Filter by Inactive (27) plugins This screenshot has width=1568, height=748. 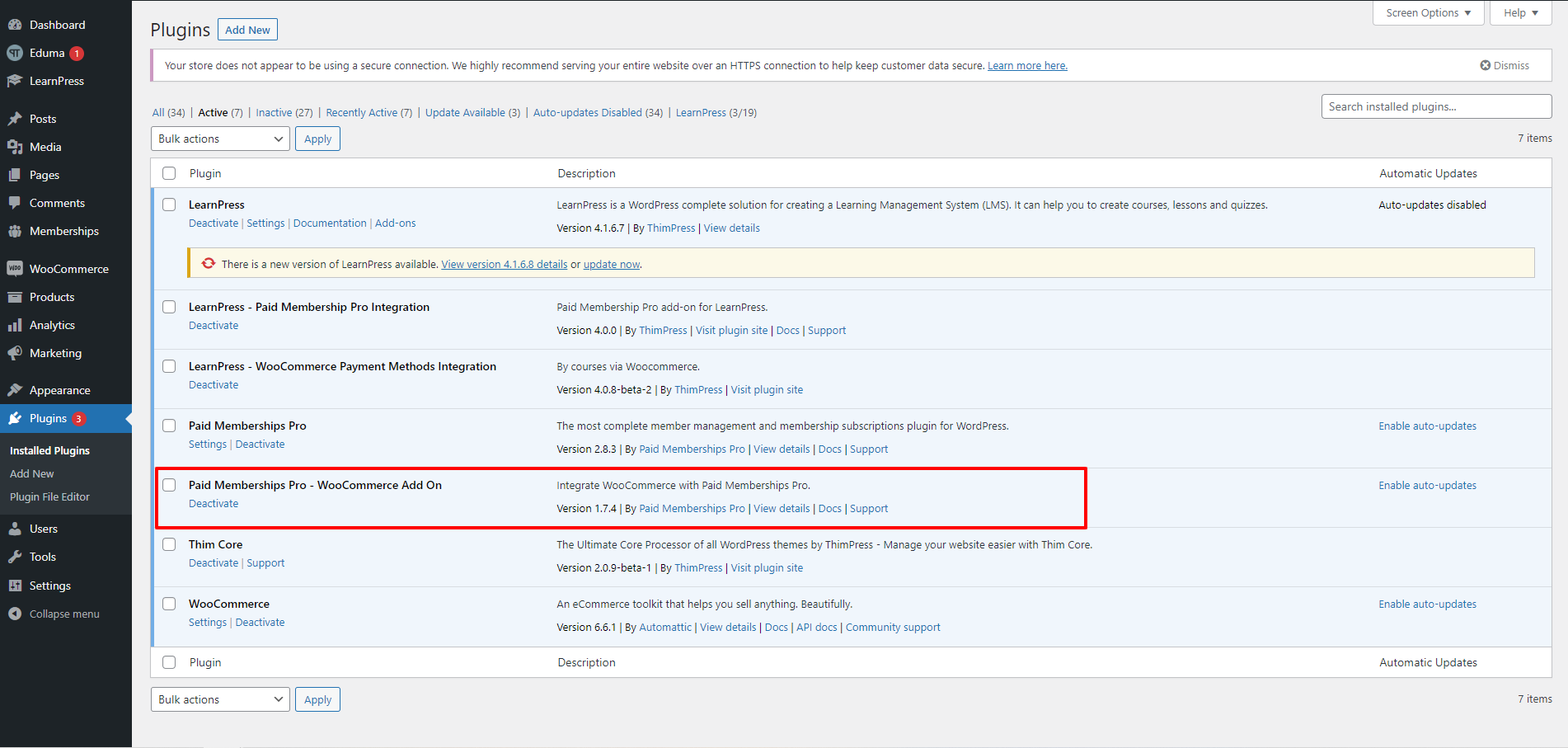284,113
